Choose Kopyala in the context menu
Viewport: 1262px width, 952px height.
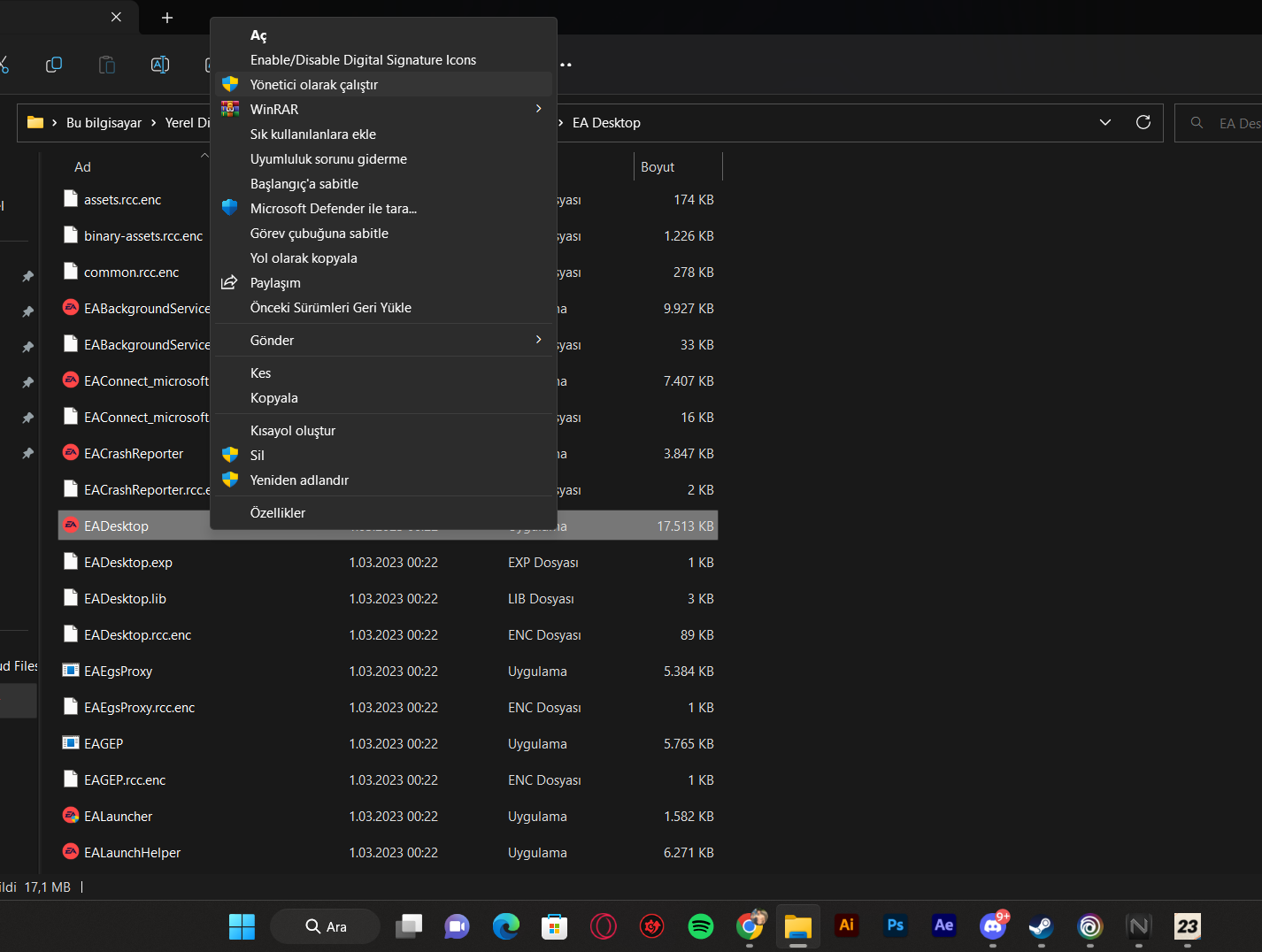(x=383, y=398)
